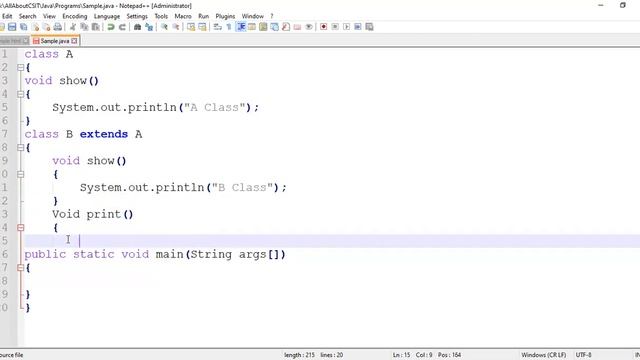Open the View menu

tap(49, 16)
